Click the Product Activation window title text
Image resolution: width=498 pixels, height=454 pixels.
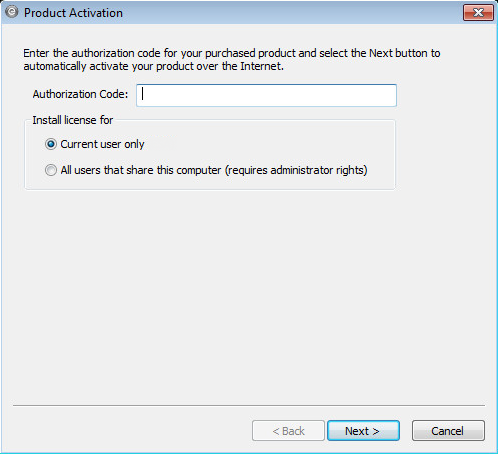73,13
